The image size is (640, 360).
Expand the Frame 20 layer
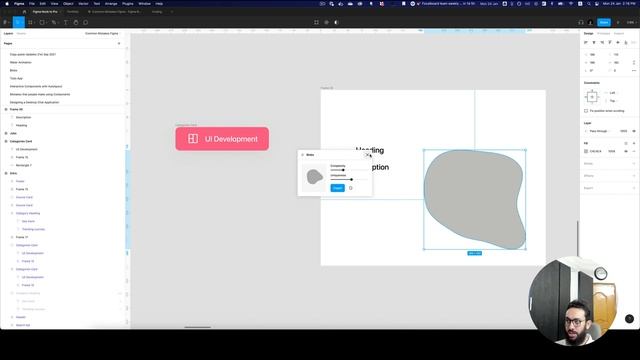pos(6,109)
